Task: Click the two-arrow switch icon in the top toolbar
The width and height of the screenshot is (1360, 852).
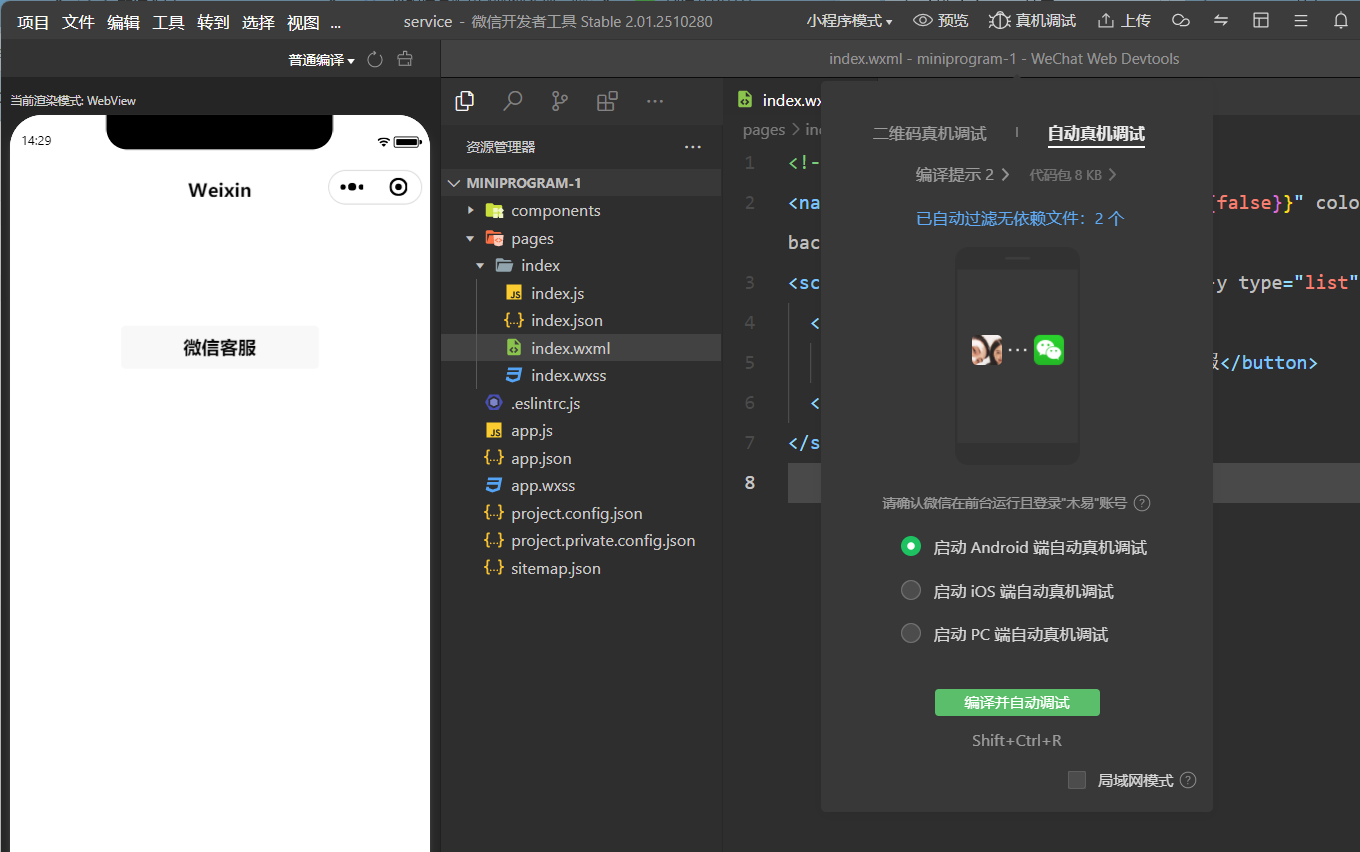Action: point(1221,21)
